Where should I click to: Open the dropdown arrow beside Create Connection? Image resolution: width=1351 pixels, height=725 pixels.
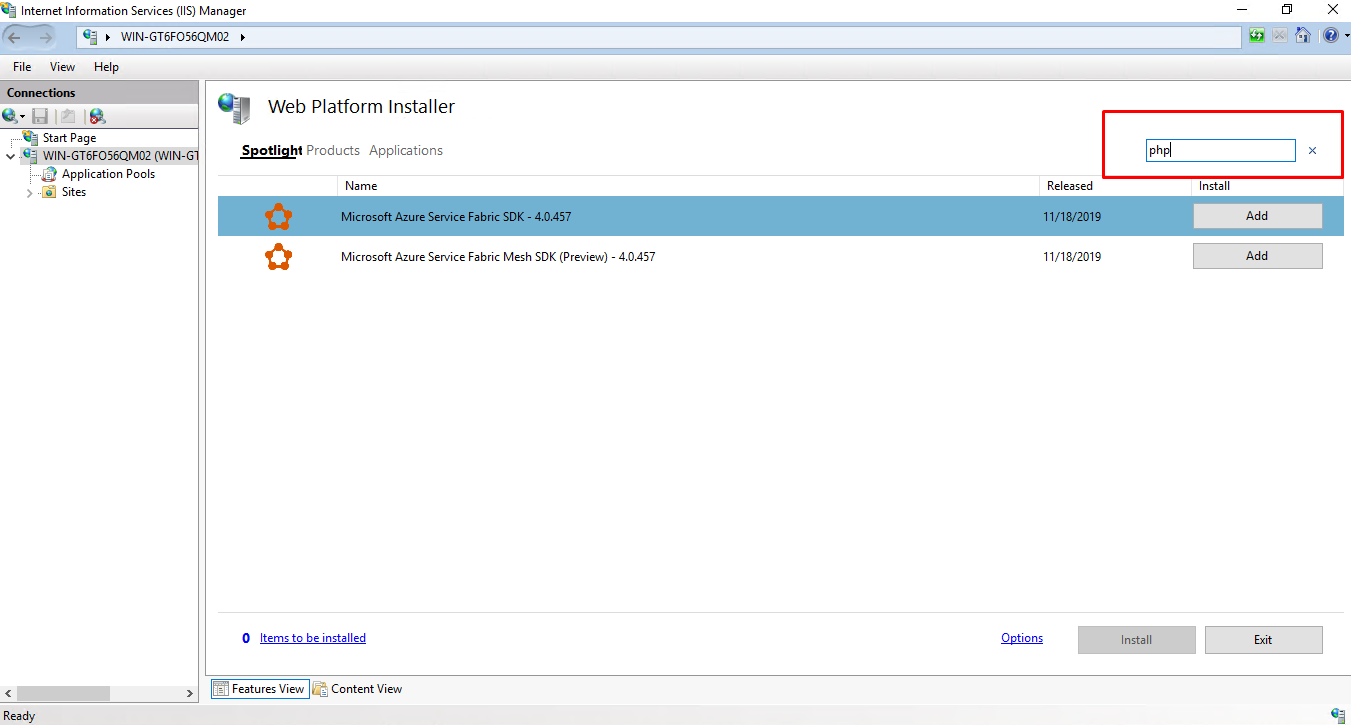point(22,117)
